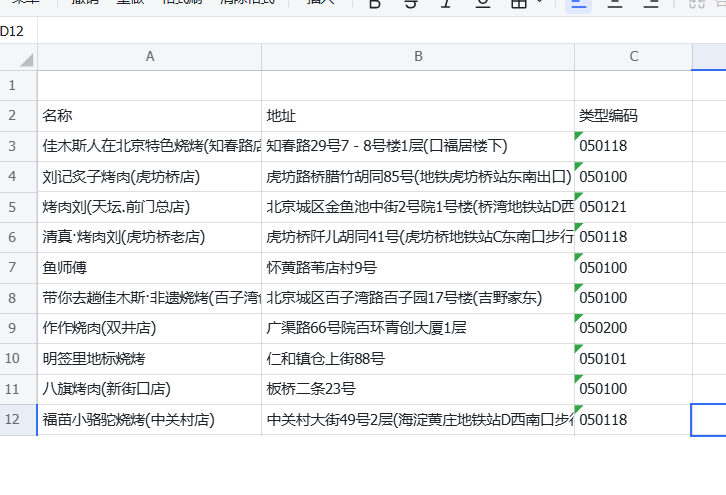Select cell 烤肉刘(天坛.前门总店)

coord(150,207)
